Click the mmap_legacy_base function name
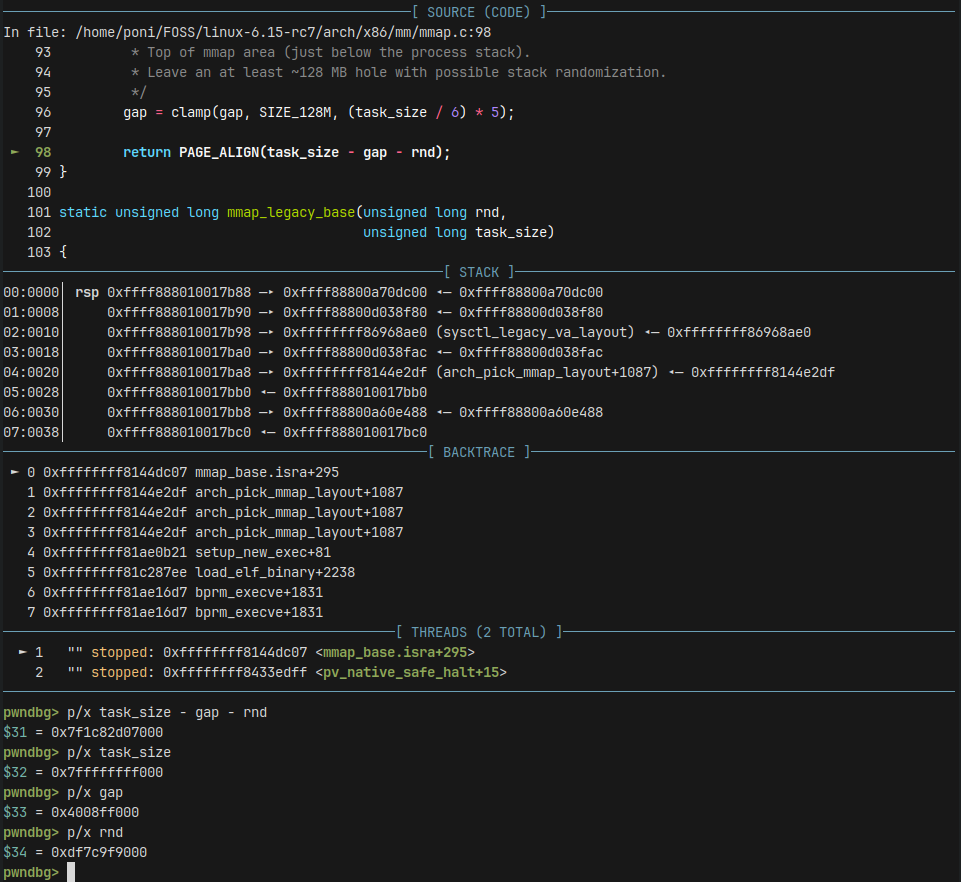The image size is (961, 882). click(291, 212)
